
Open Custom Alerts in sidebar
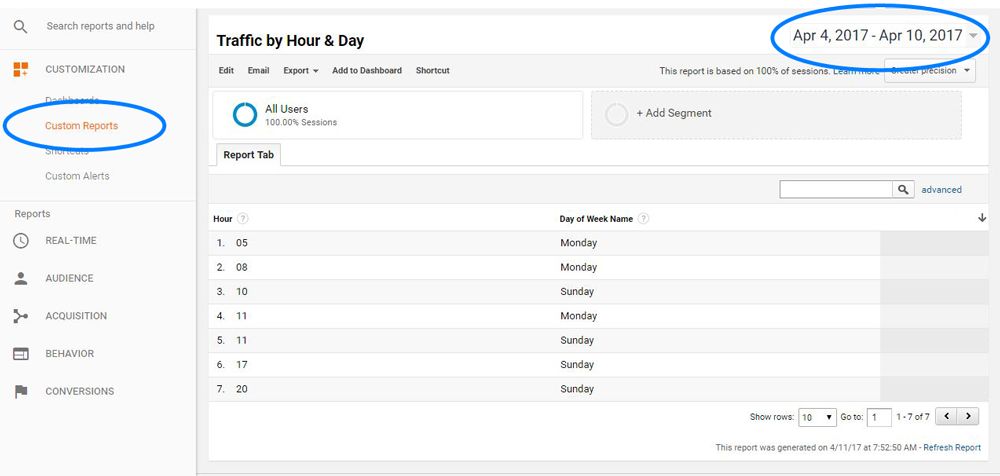77,176
